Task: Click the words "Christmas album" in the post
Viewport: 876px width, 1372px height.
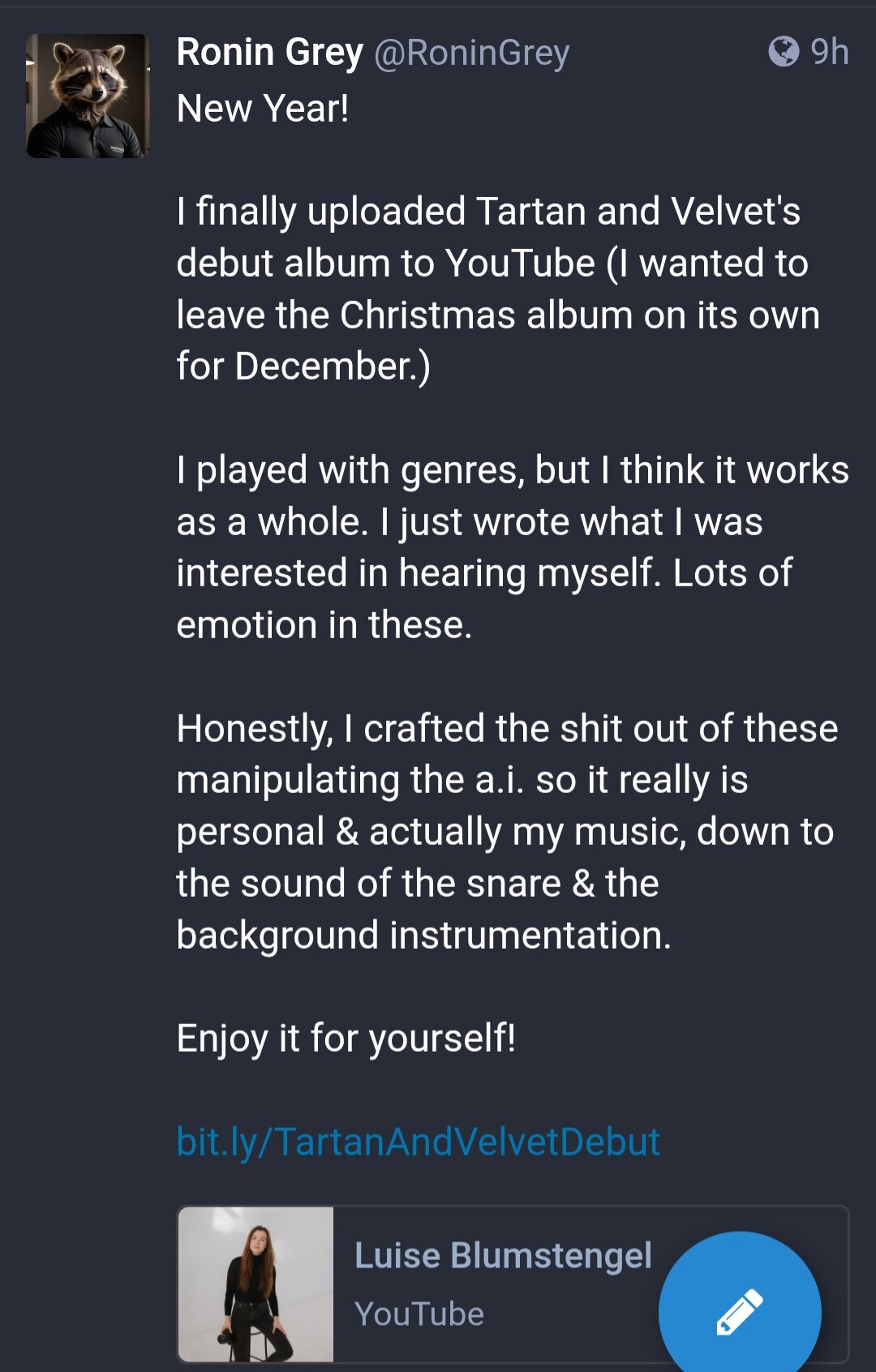Action: (486, 315)
